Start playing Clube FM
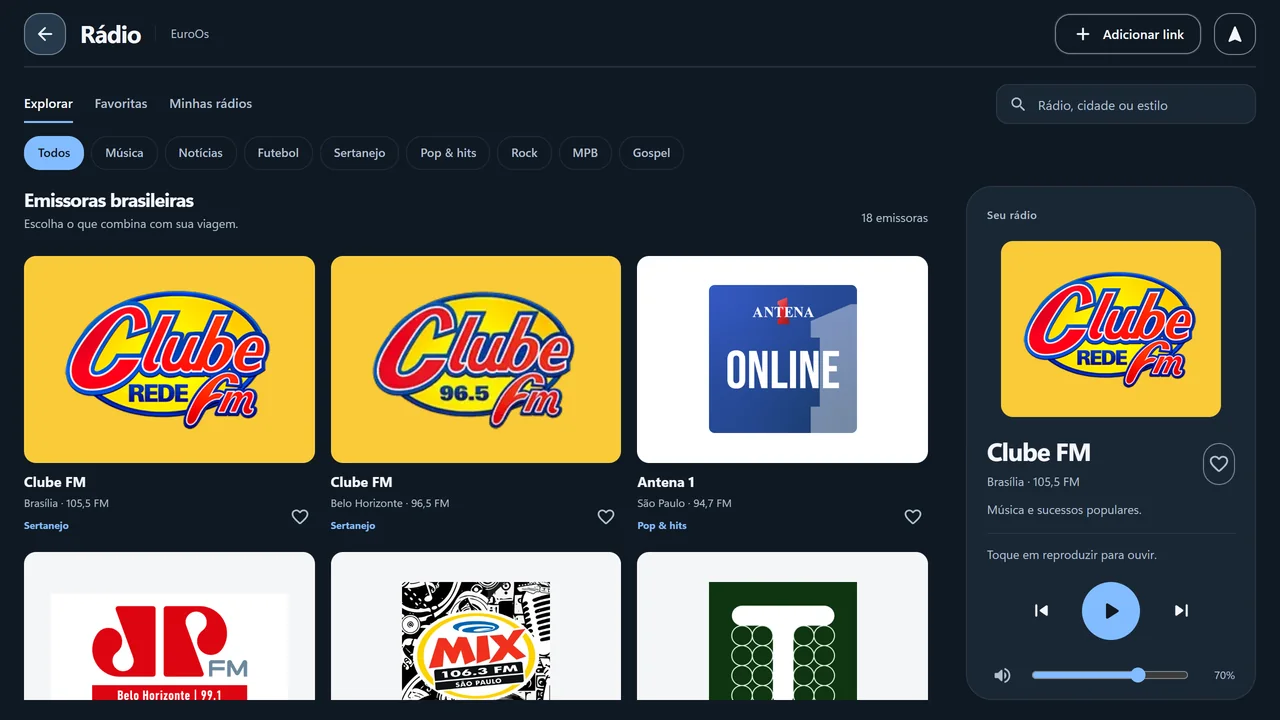This screenshot has width=1280, height=720. pos(1111,610)
